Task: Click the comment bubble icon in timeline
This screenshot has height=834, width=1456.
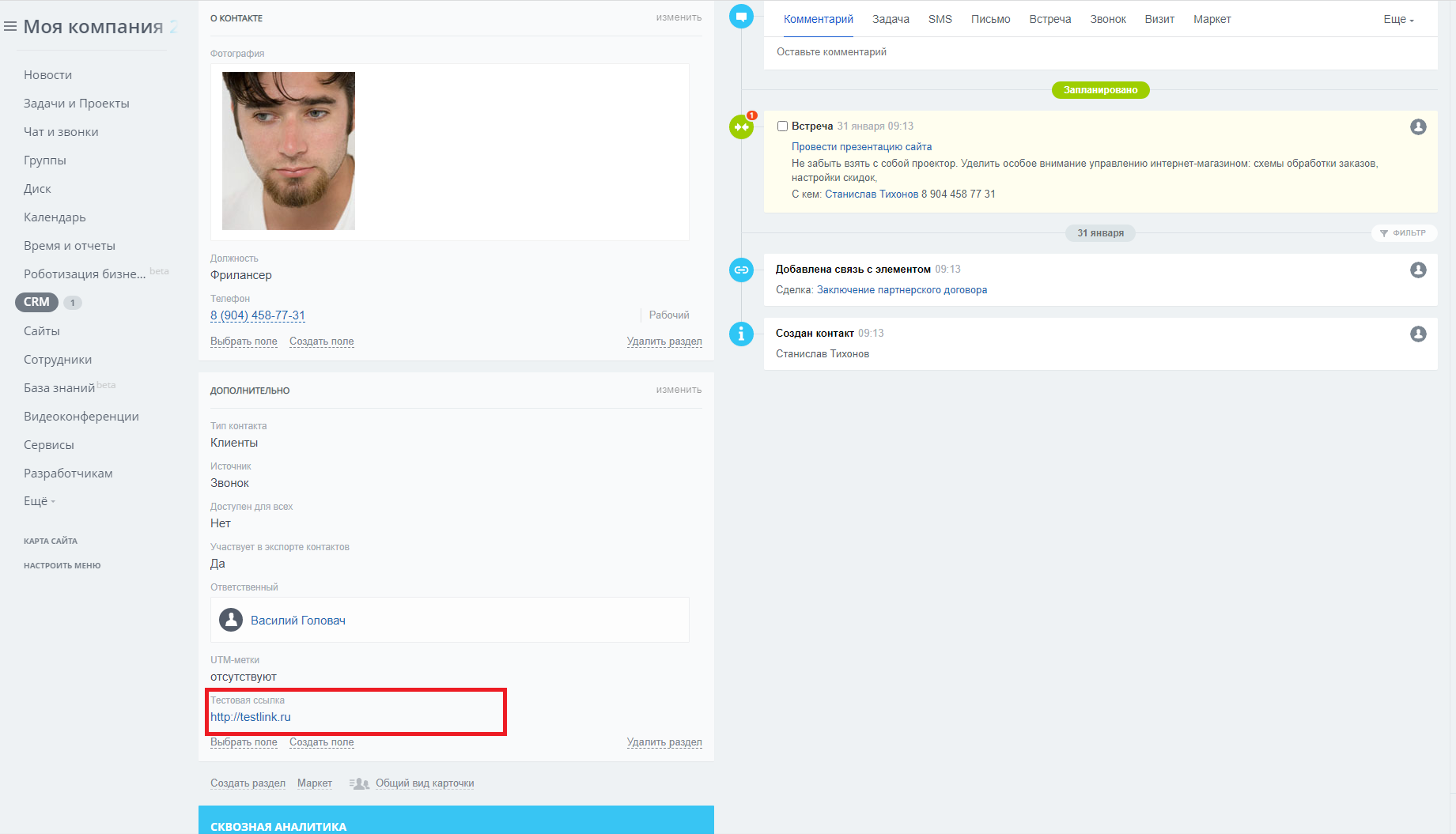Action: coord(741,16)
